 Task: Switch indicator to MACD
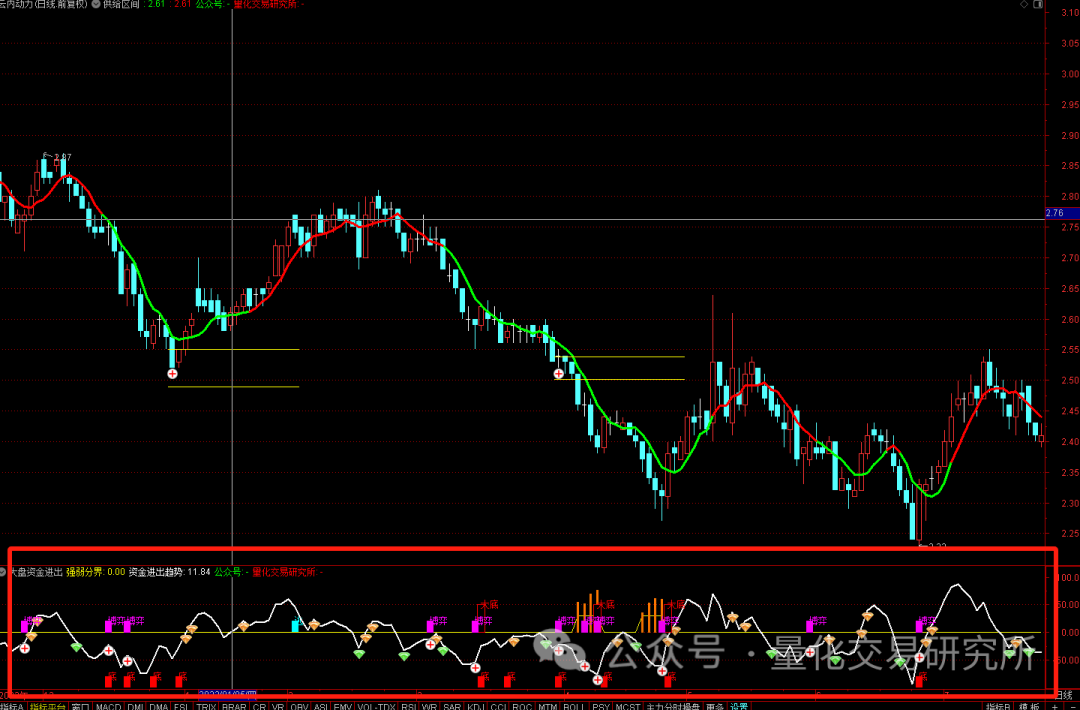(108, 707)
